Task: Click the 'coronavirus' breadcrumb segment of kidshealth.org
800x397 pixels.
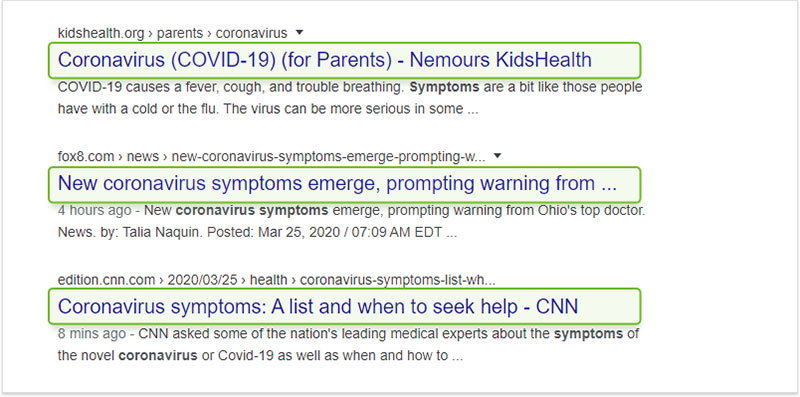Action: pos(252,34)
